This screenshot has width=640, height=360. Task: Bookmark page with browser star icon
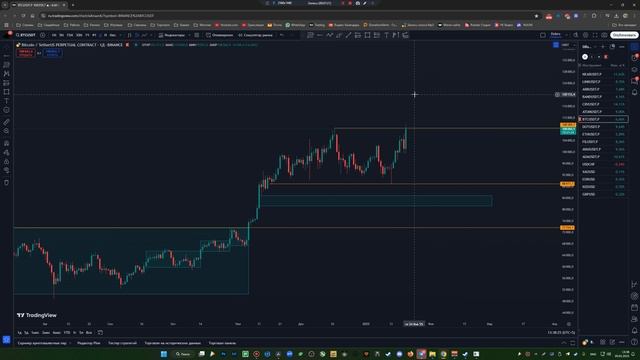click(536, 16)
